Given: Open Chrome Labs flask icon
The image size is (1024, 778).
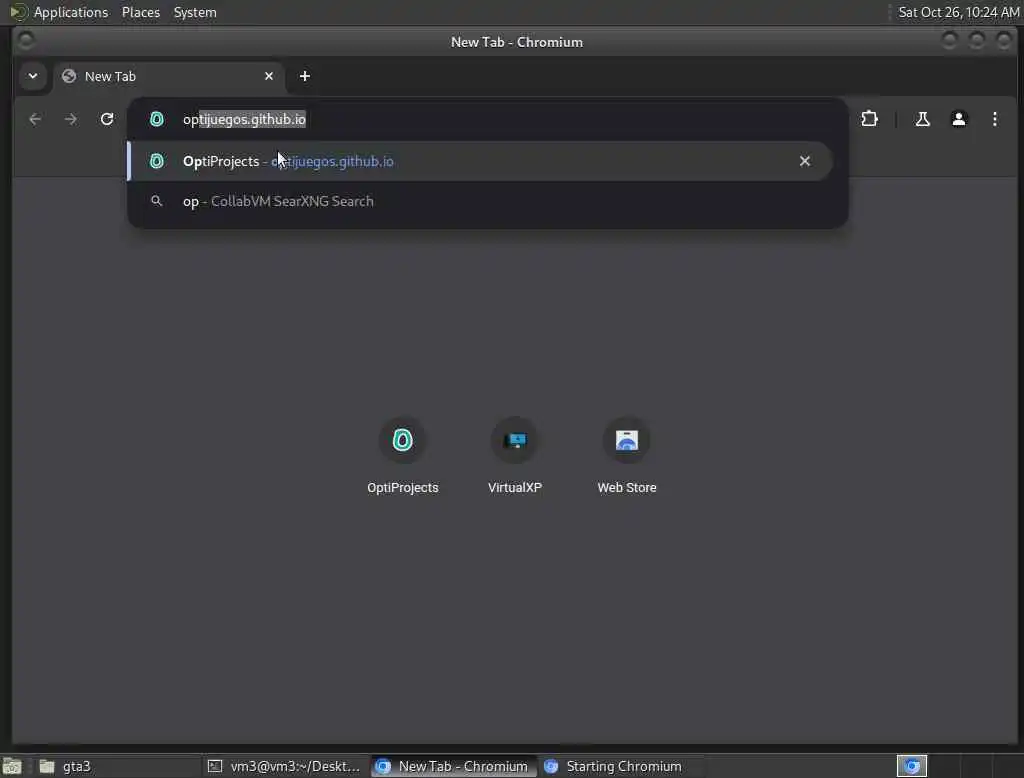Looking at the screenshot, I should click(x=922, y=119).
